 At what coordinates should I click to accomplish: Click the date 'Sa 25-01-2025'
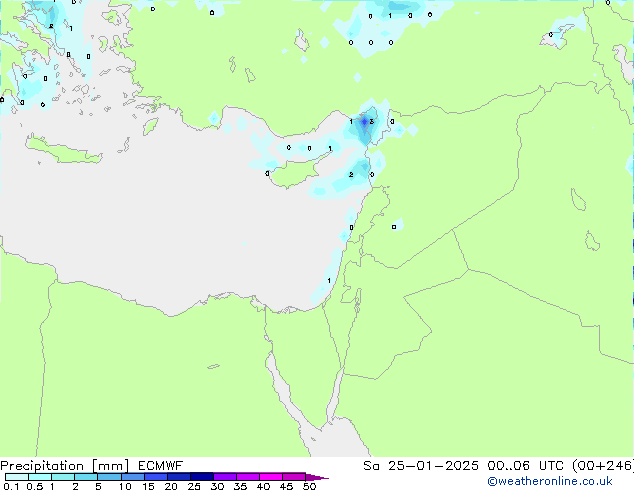[421, 466]
